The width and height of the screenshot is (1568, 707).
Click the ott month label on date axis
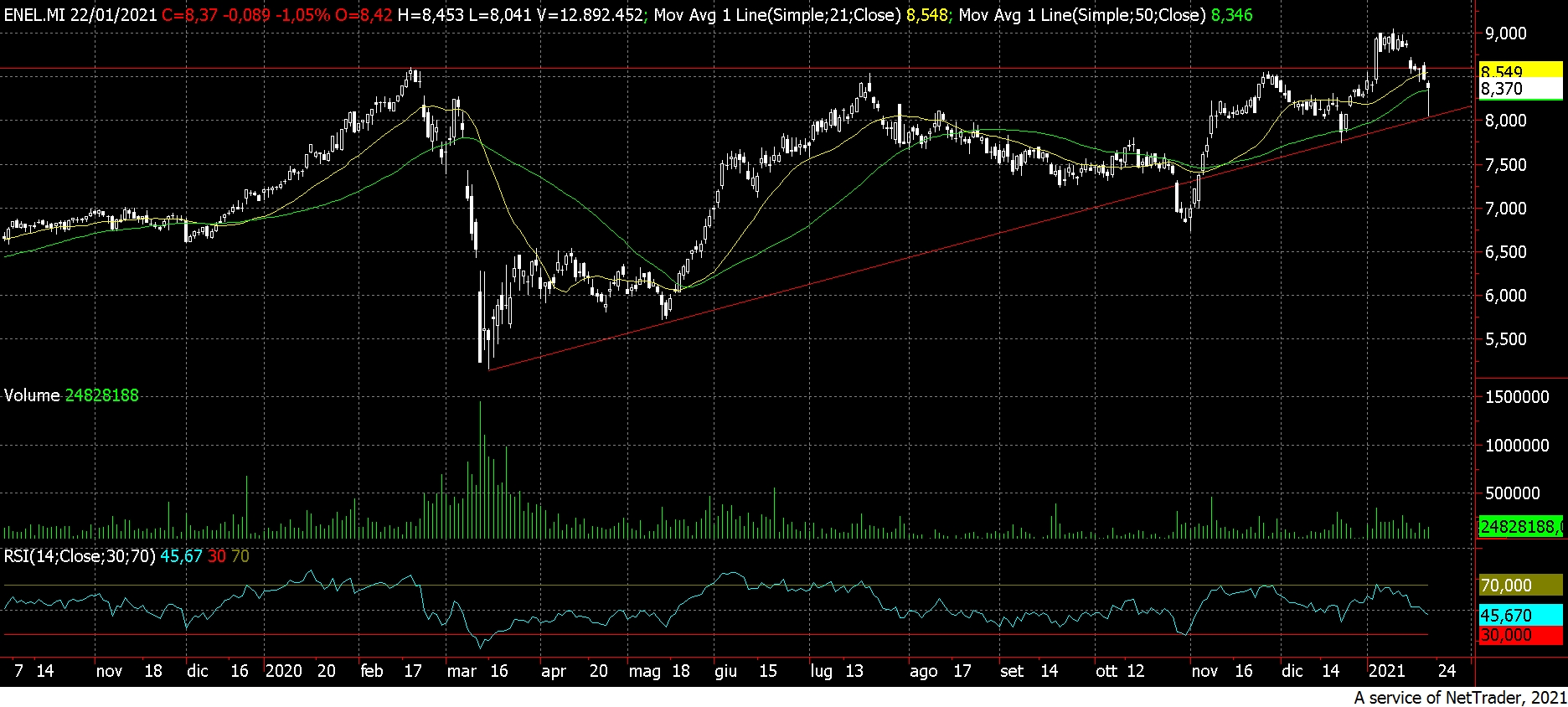point(1106,671)
